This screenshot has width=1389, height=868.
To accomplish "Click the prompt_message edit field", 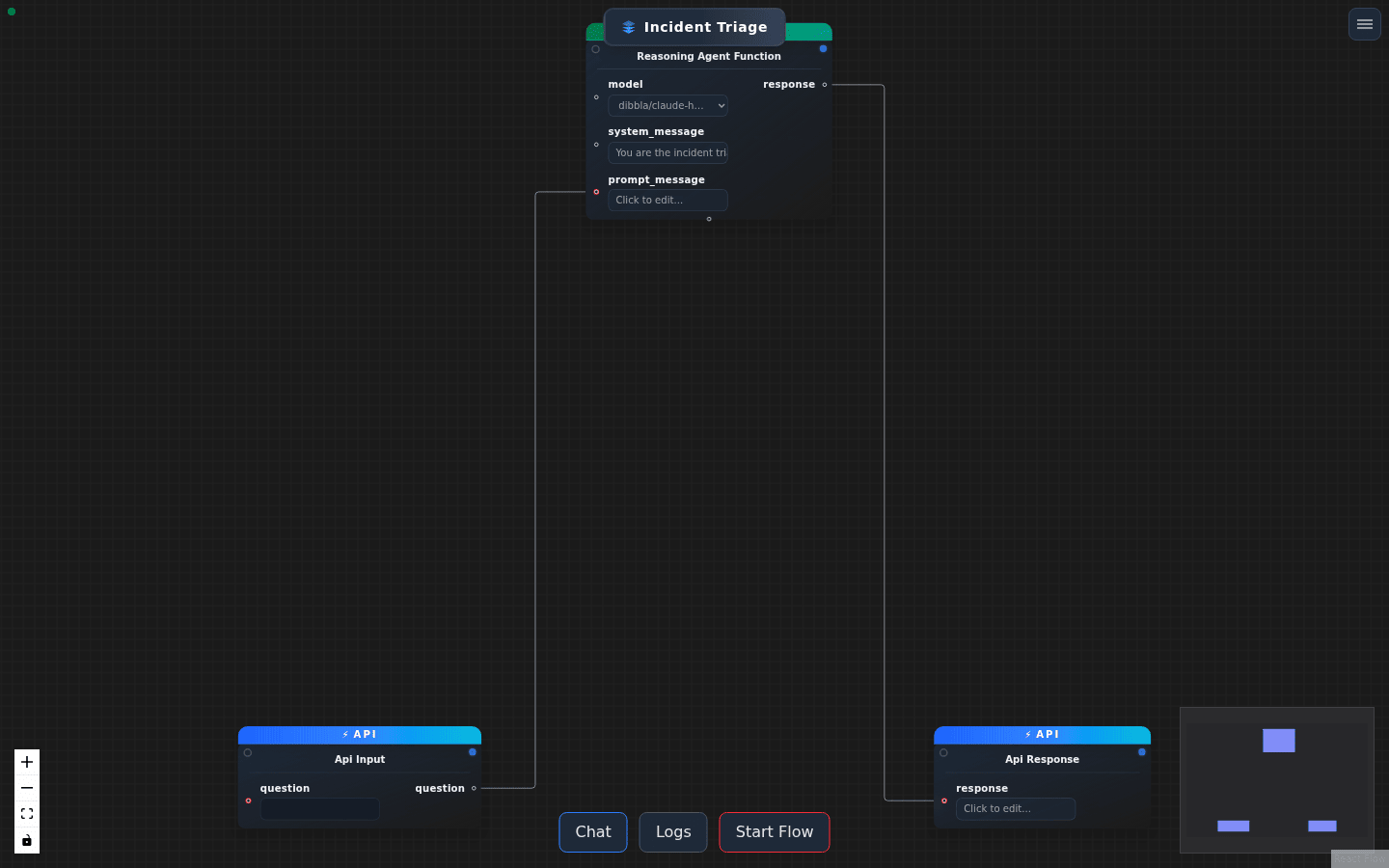I will (x=667, y=201).
